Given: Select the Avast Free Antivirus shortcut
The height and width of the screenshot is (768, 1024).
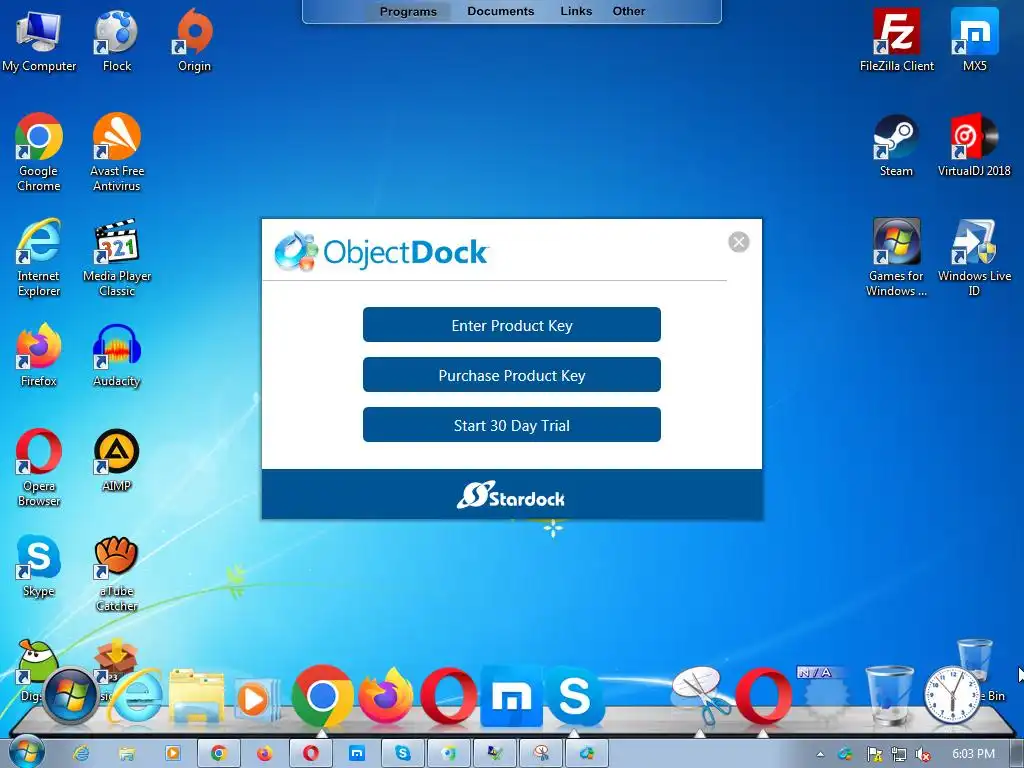Looking at the screenshot, I should click(x=117, y=152).
